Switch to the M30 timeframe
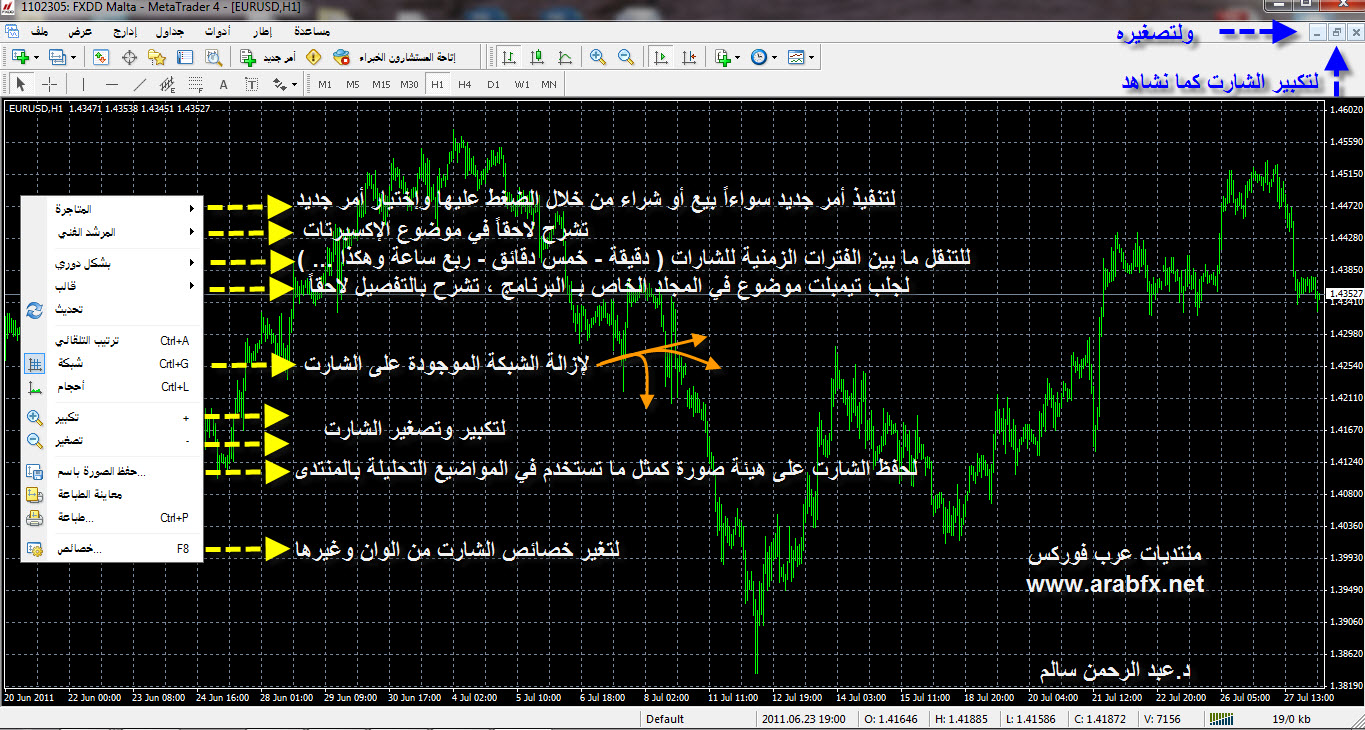Image resolution: width=1365 pixels, height=730 pixels. [x=409, y=84]
